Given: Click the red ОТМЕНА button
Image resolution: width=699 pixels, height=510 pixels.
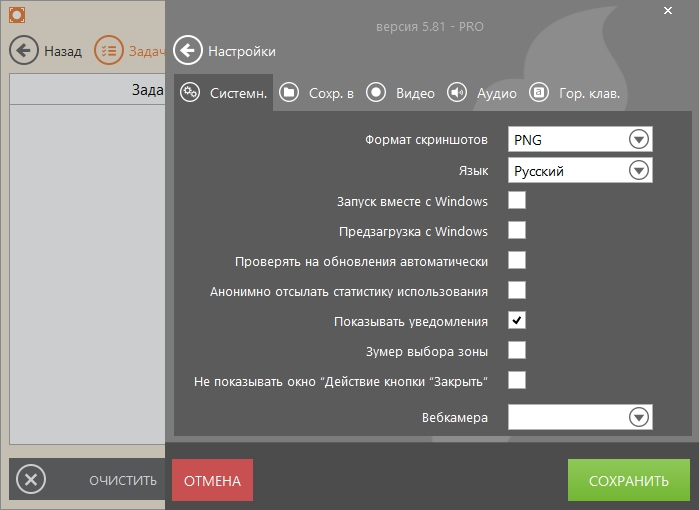Looking at the screenshot, I should pos(212,480).
